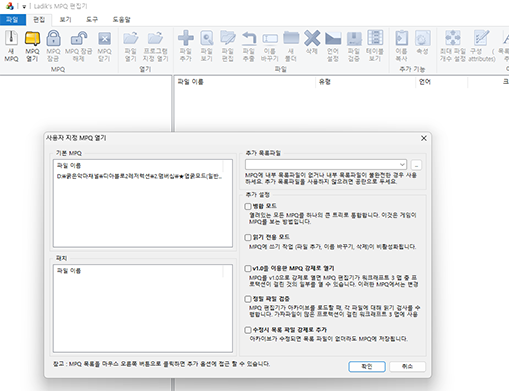This screenshot has height=391, width=509.
Task: Click the Open with program (프로그램 지정 열기) icon
Action: (155, 38)
